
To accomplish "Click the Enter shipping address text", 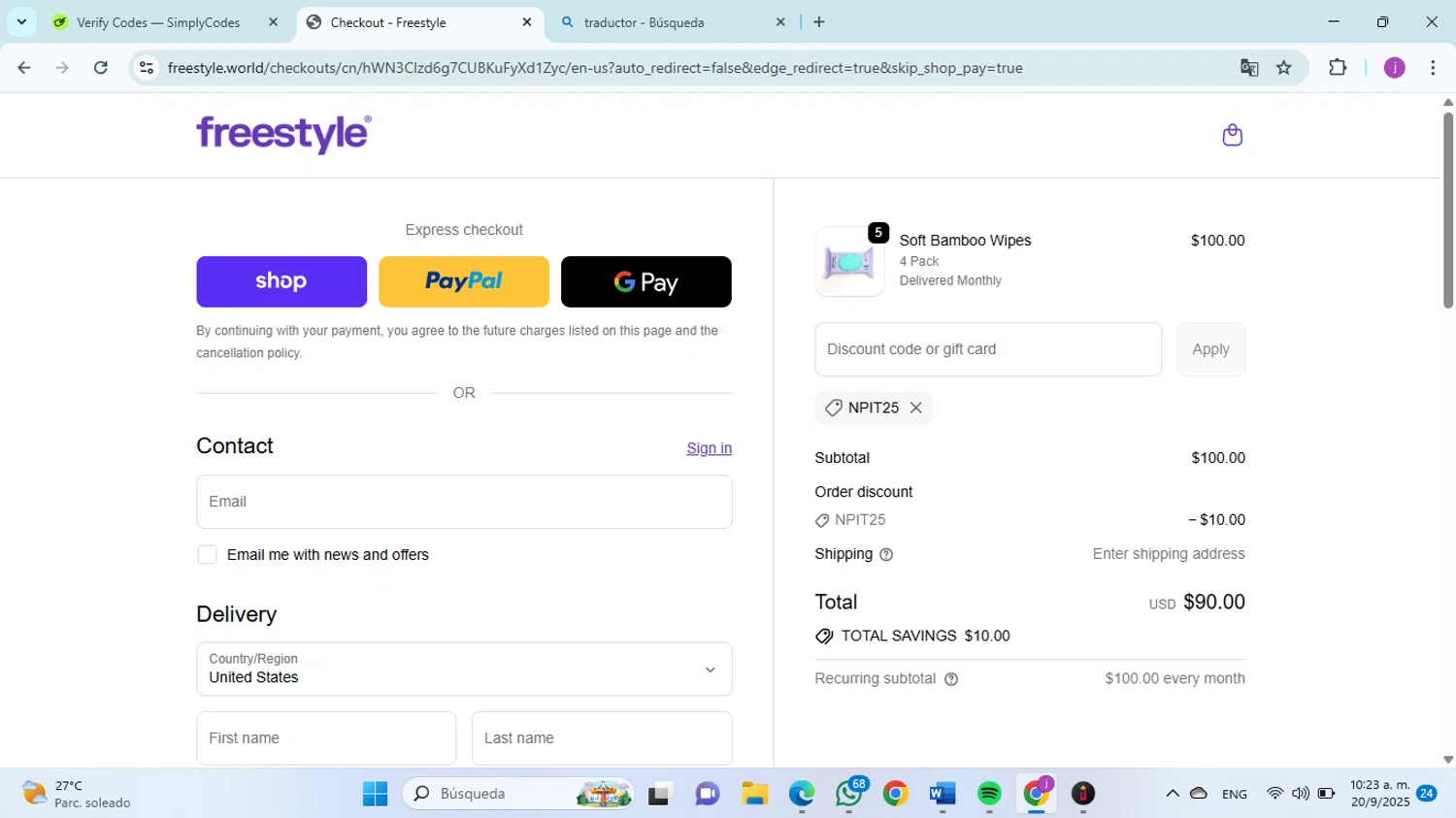I will pos(1169,554).
